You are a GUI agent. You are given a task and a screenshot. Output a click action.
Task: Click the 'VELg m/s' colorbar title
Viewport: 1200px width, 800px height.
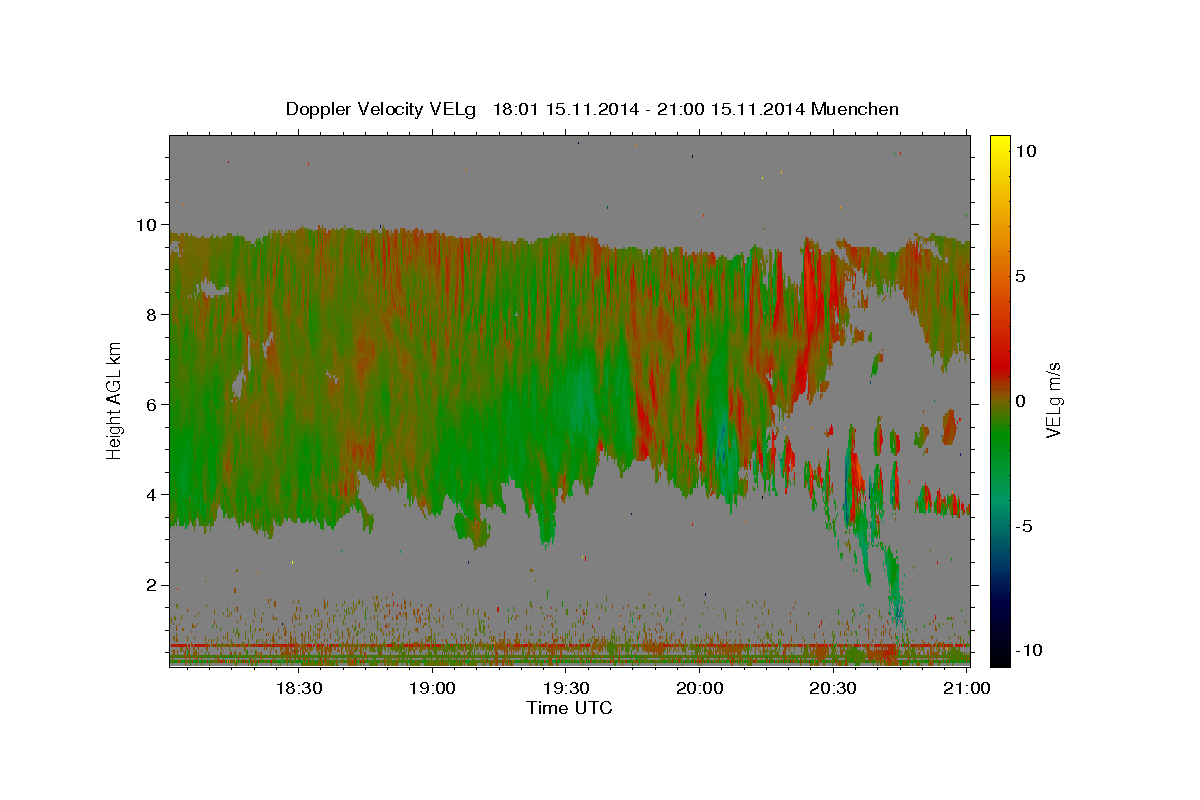[1054, 400]
